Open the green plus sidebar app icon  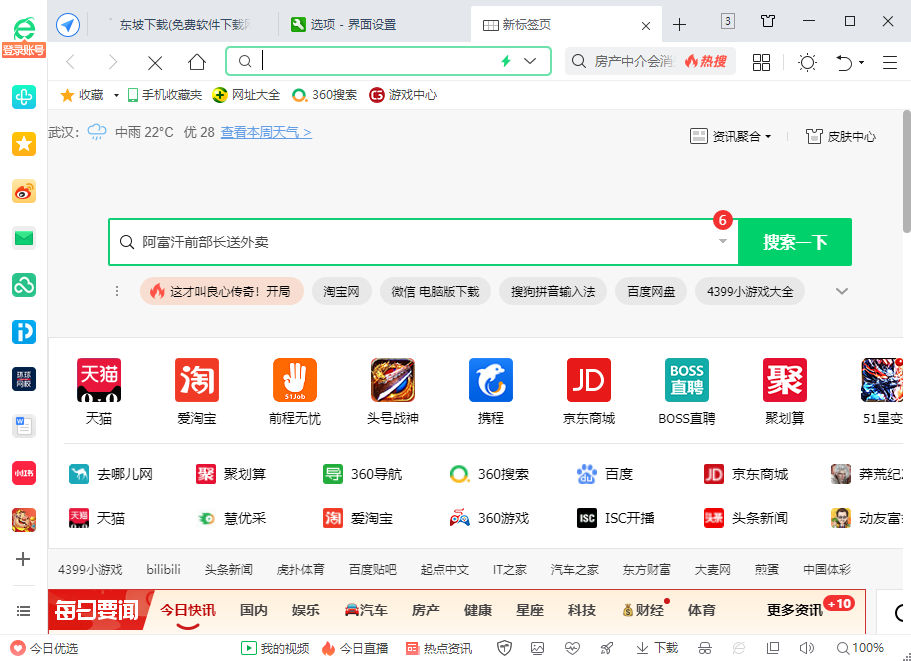tap(24, 97)
